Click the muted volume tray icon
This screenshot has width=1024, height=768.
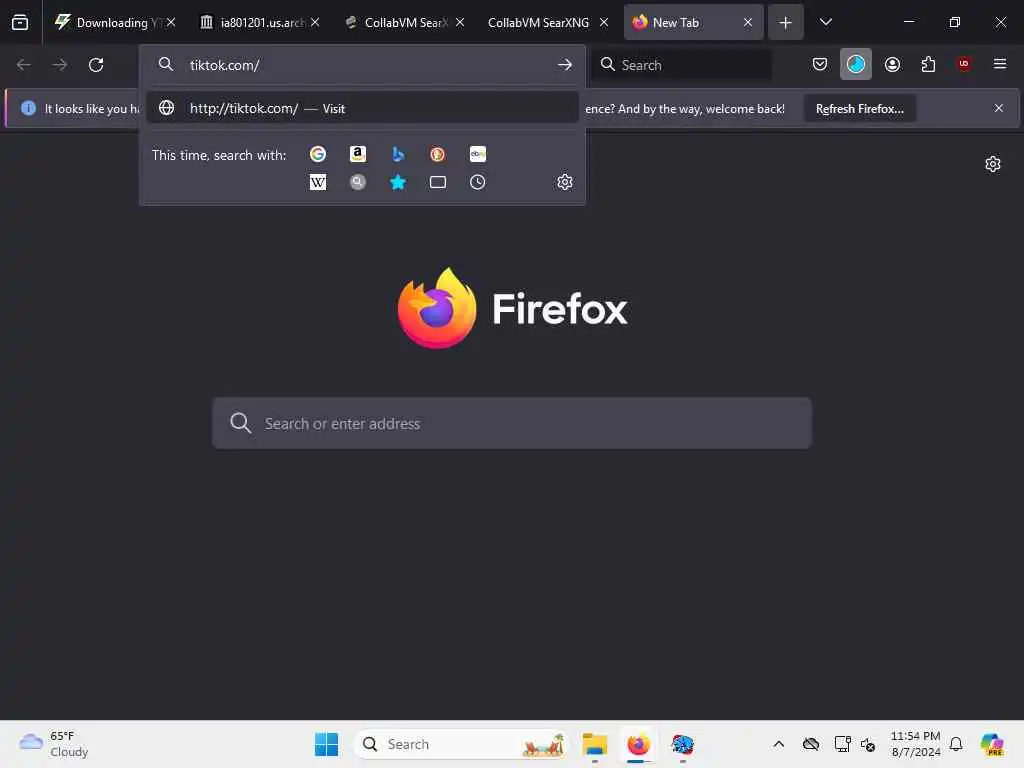click(868, 744)
